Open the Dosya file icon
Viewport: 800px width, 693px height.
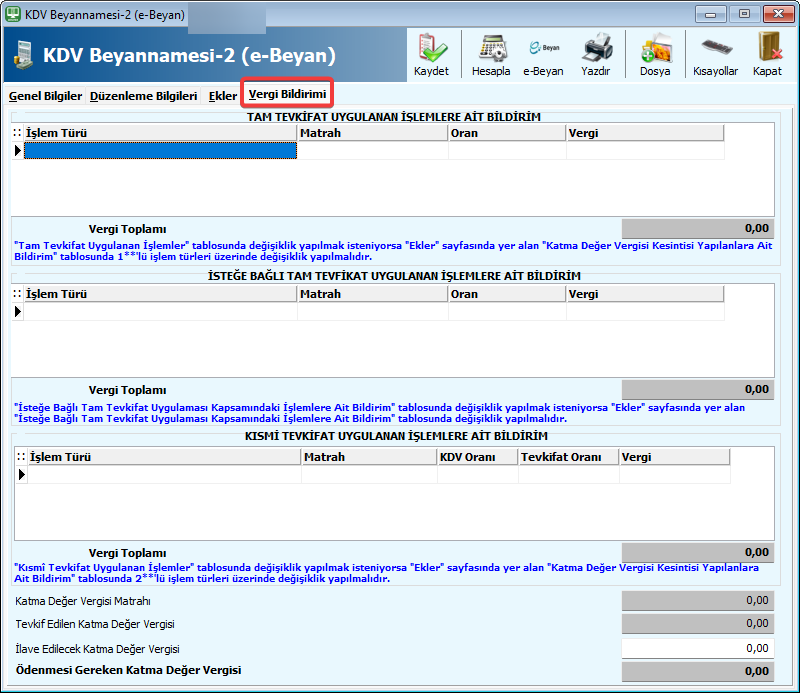pyautogui.click(x=655, y=54)
